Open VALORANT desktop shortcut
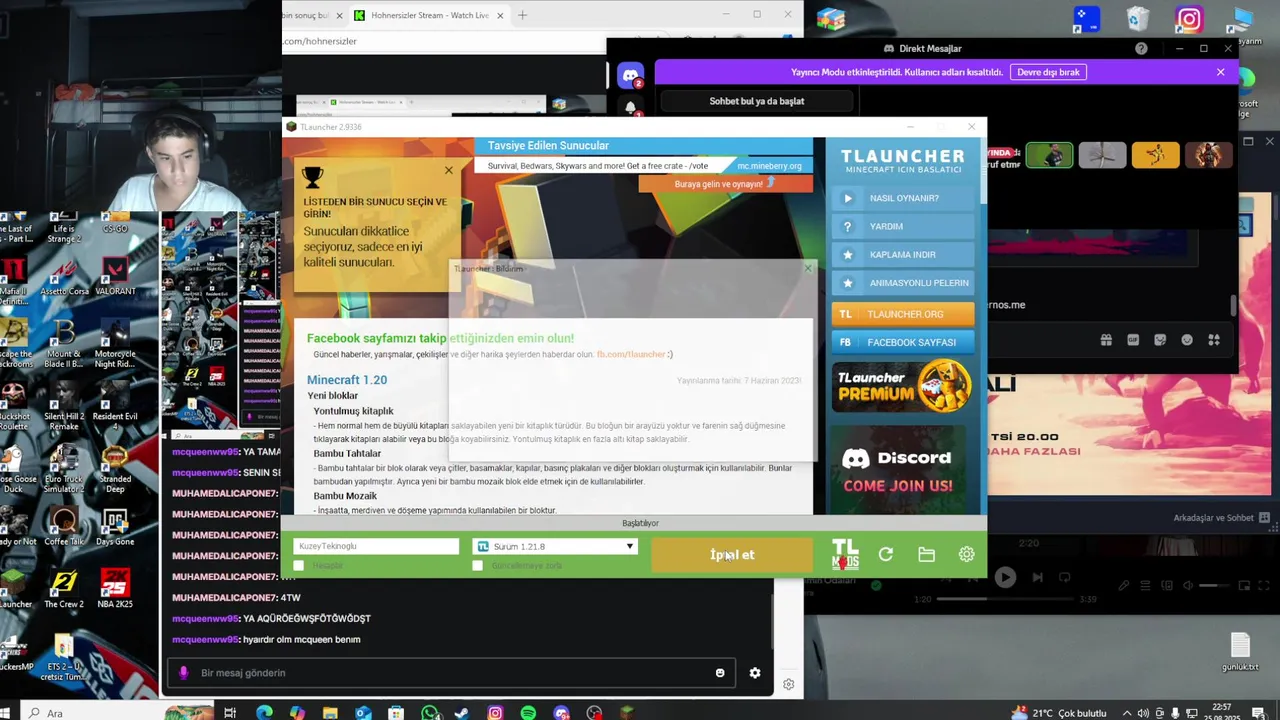The image size is (1280, 720). coord(115,276)
